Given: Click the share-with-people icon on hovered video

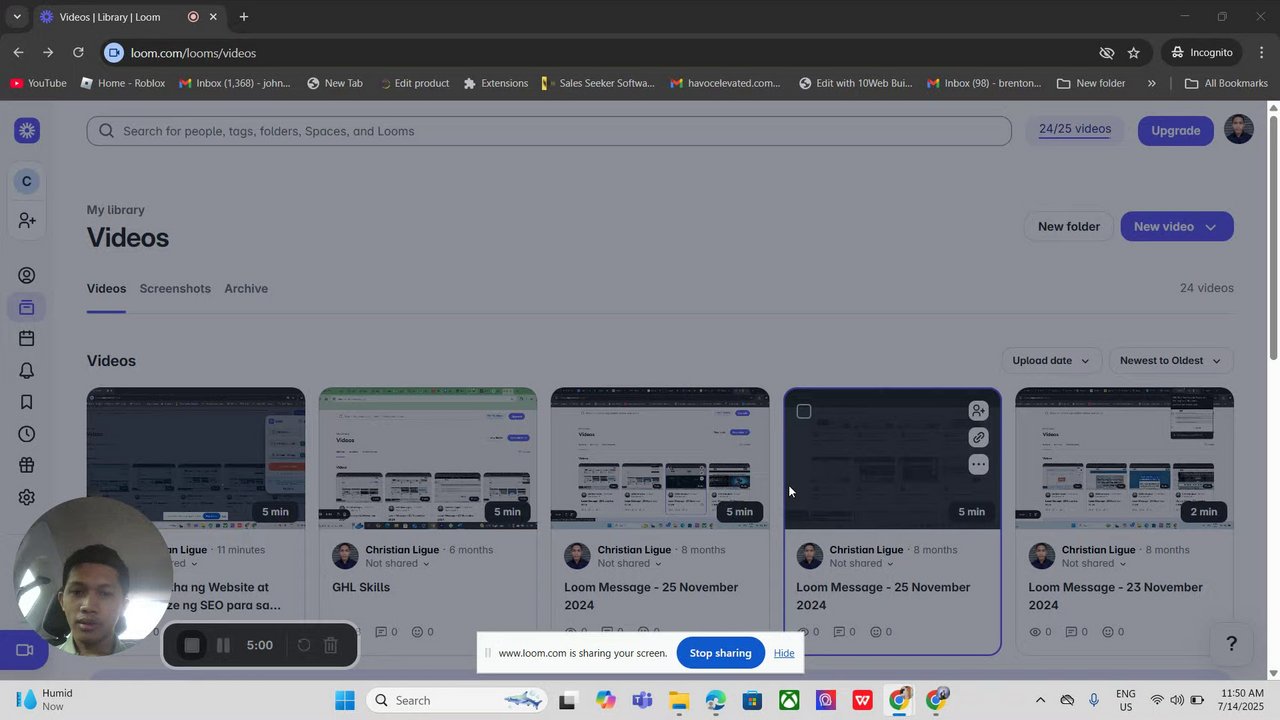Looking at the screenshot, I should pyautogui.click(x=978, y=411).
